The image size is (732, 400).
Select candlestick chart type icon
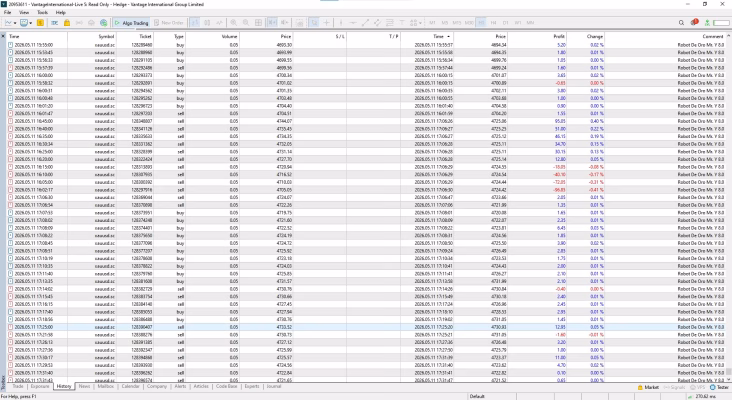[x=207, y=22]
